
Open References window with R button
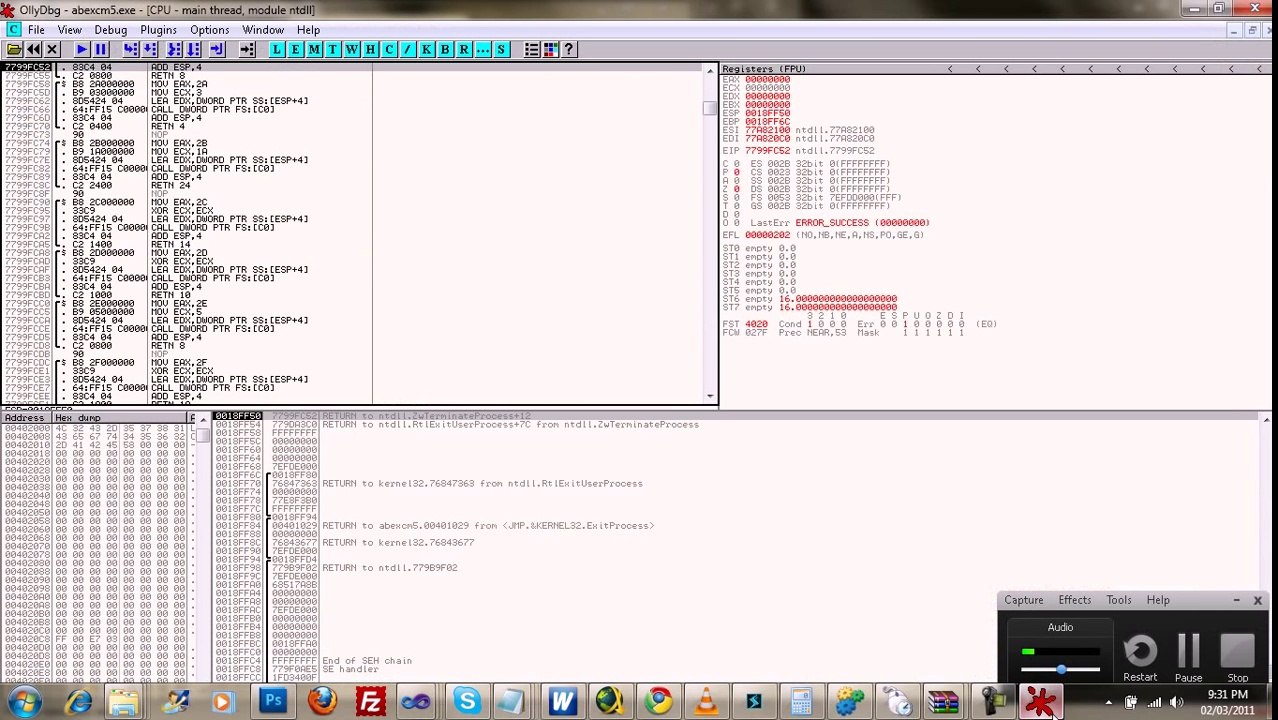click(x=464, y=49)
